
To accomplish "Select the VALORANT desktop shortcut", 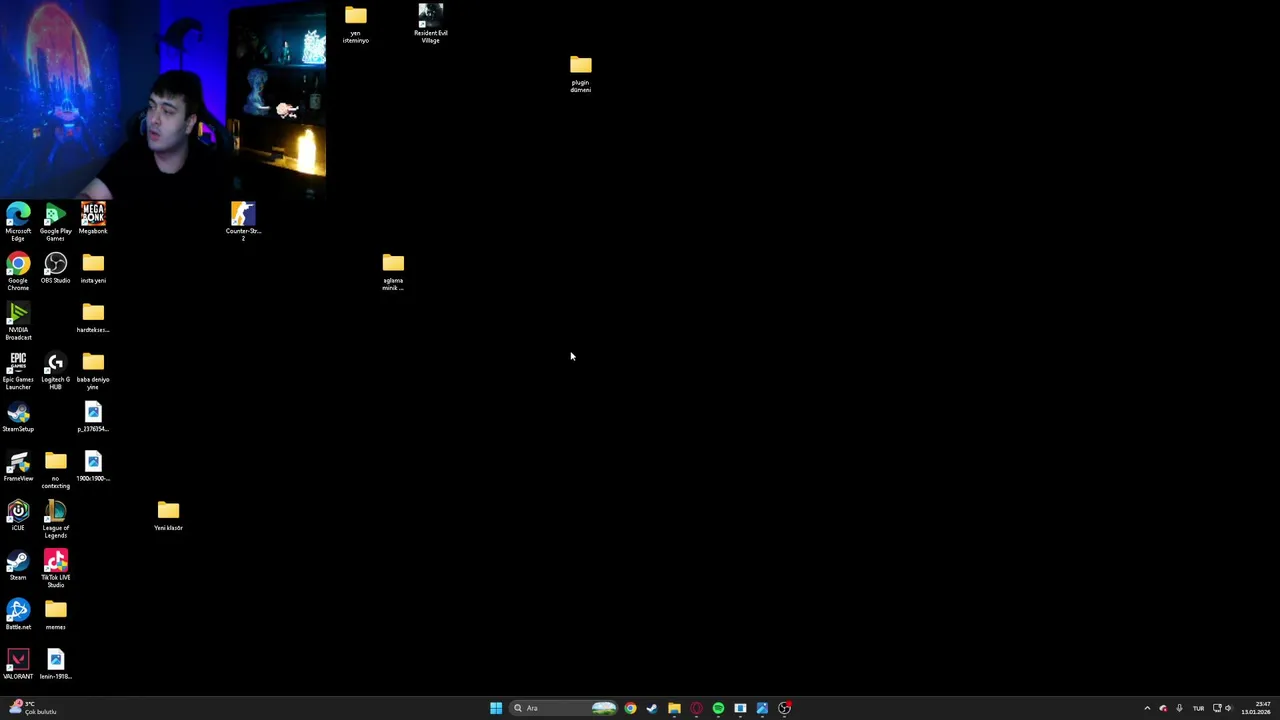I will coord(18,664).
